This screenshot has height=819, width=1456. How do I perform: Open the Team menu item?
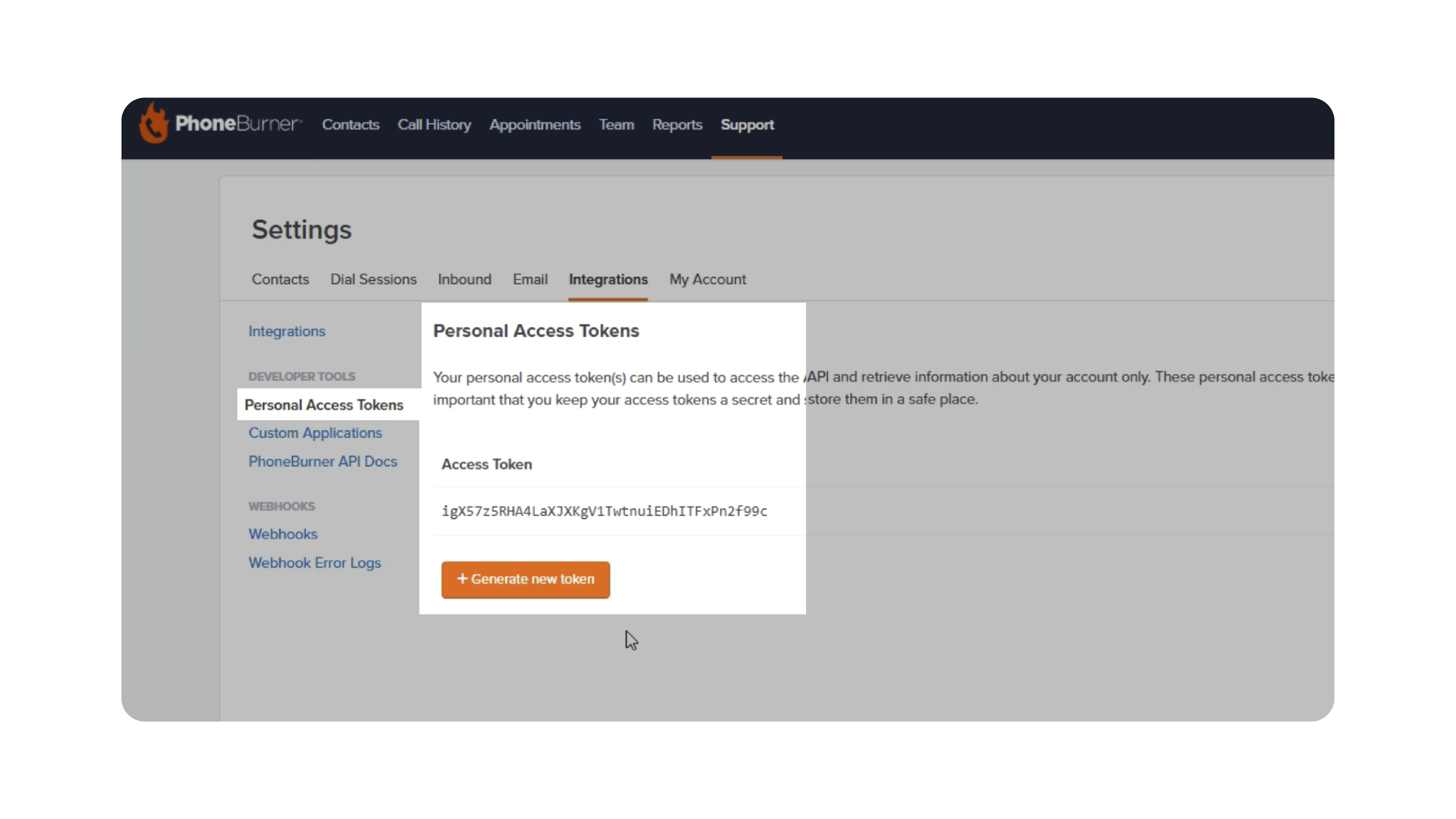[x=616, y=125]
